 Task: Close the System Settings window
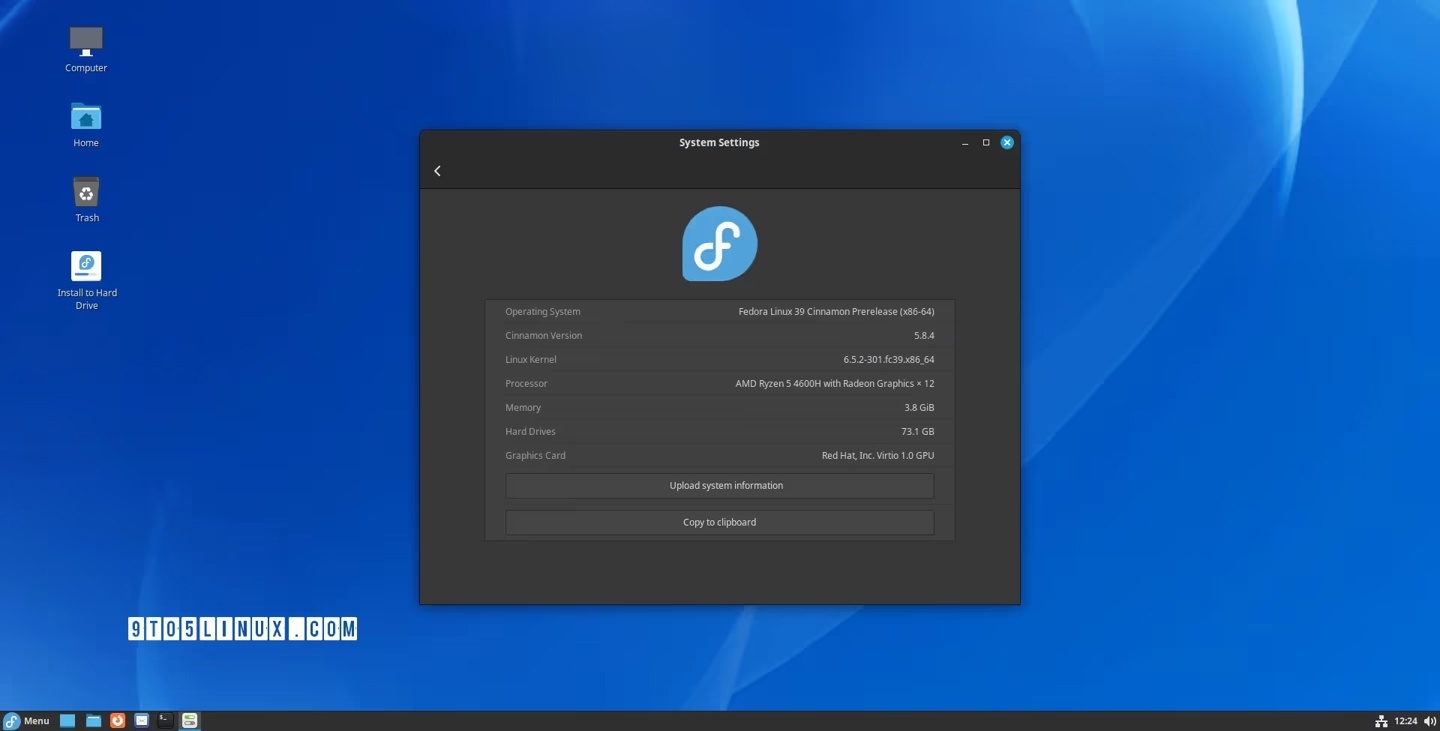[1007, 143]
